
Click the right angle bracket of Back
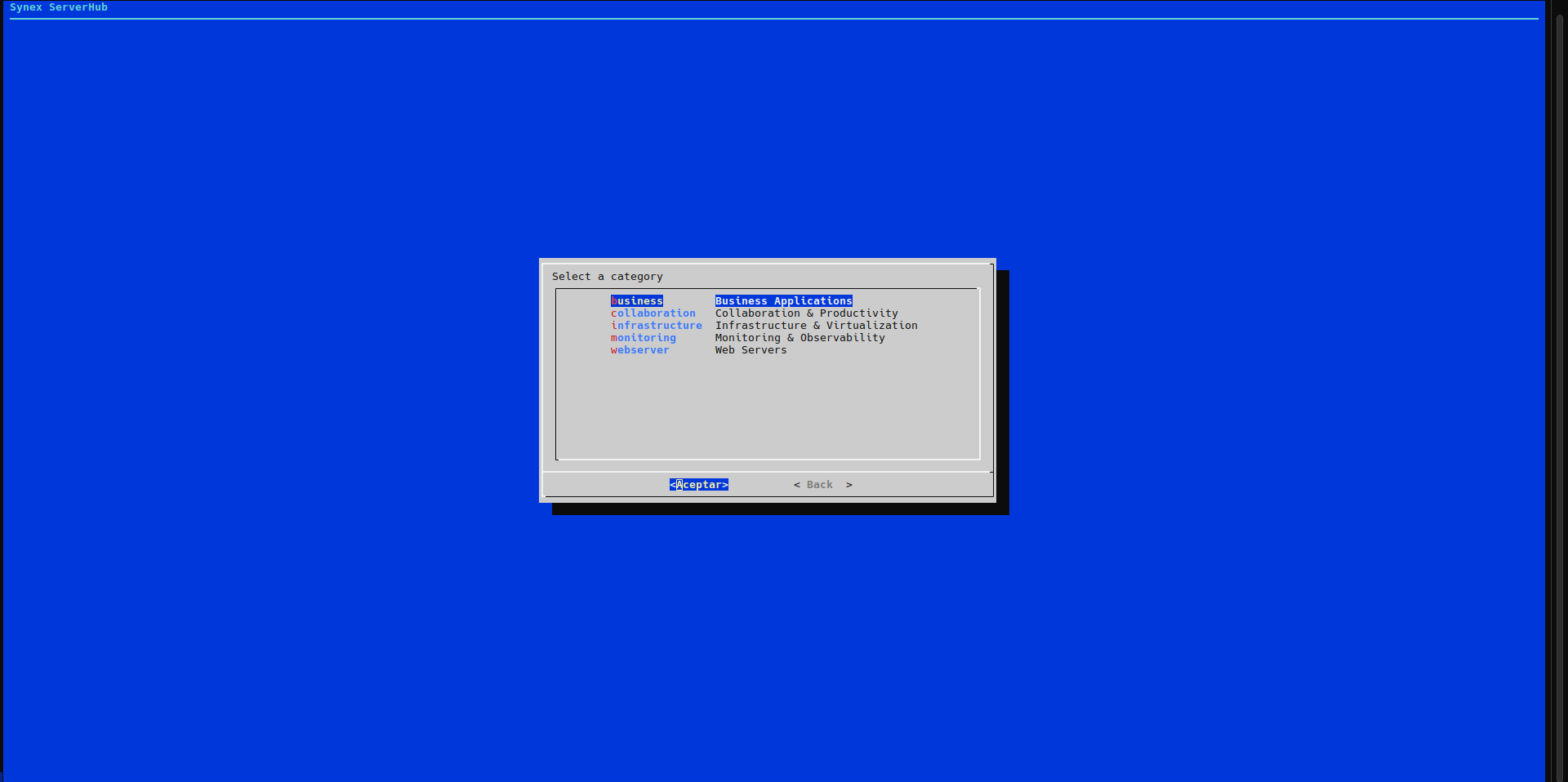[x=849, y=485]
